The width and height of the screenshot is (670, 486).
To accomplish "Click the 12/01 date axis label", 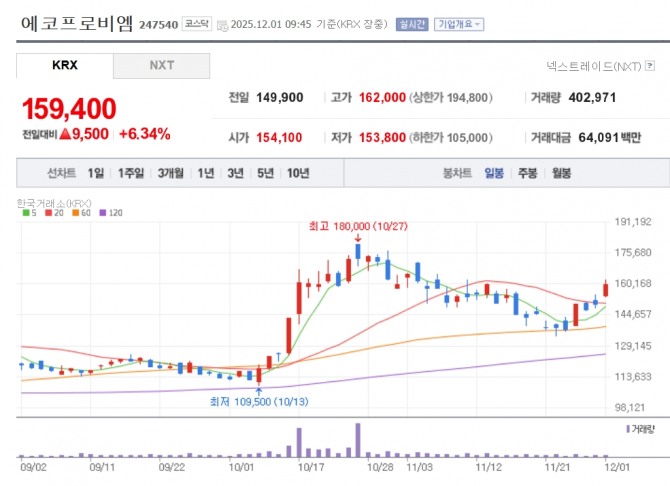I will pos(617,467).
